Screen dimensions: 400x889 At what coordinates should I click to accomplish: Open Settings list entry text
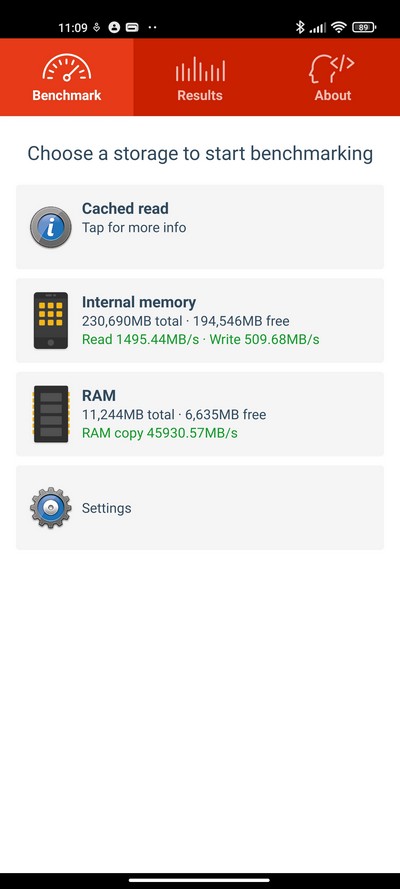point(107,508)
